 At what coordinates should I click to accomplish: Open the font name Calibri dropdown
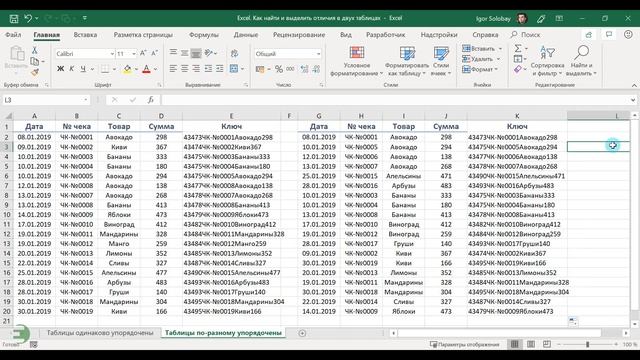tap(112, 54)
